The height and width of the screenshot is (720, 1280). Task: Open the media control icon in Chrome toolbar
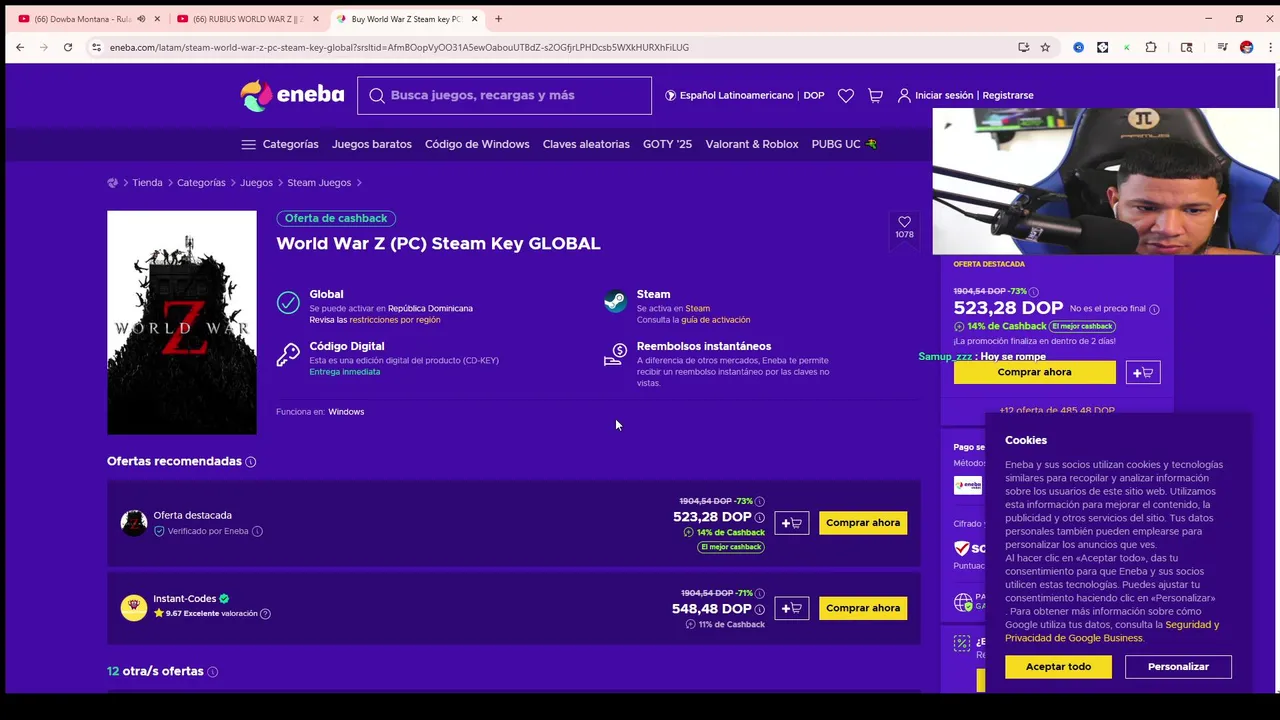[1222, 47]
